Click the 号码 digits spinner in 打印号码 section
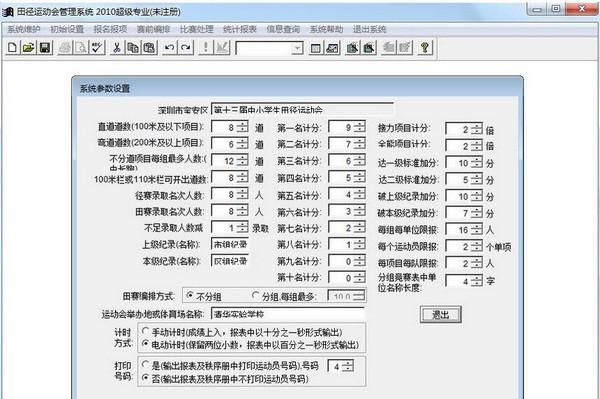This screenshot has width=600, height=399. (347, 366)
